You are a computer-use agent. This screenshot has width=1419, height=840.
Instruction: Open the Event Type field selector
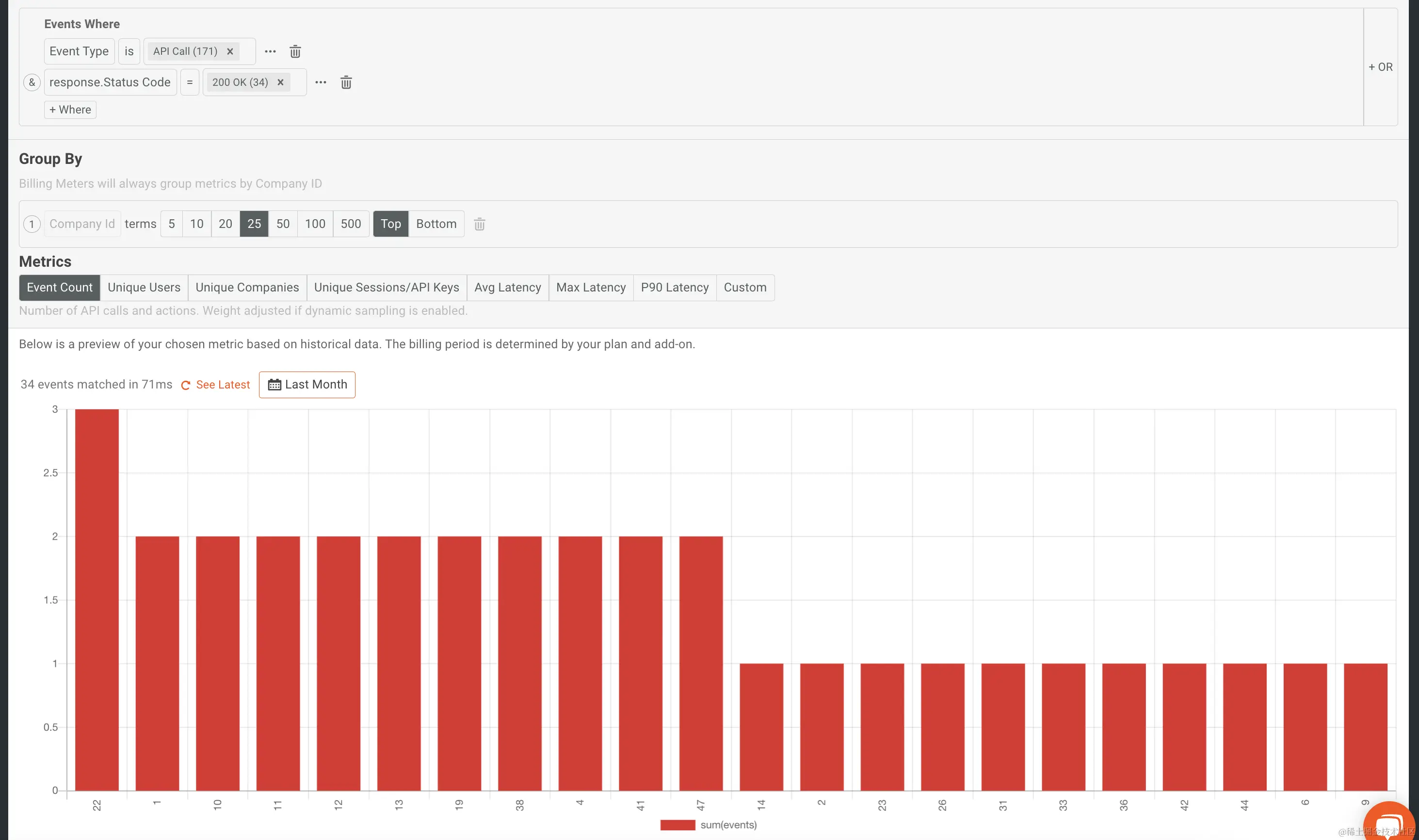pyautogui.click(x=79, y=51)
